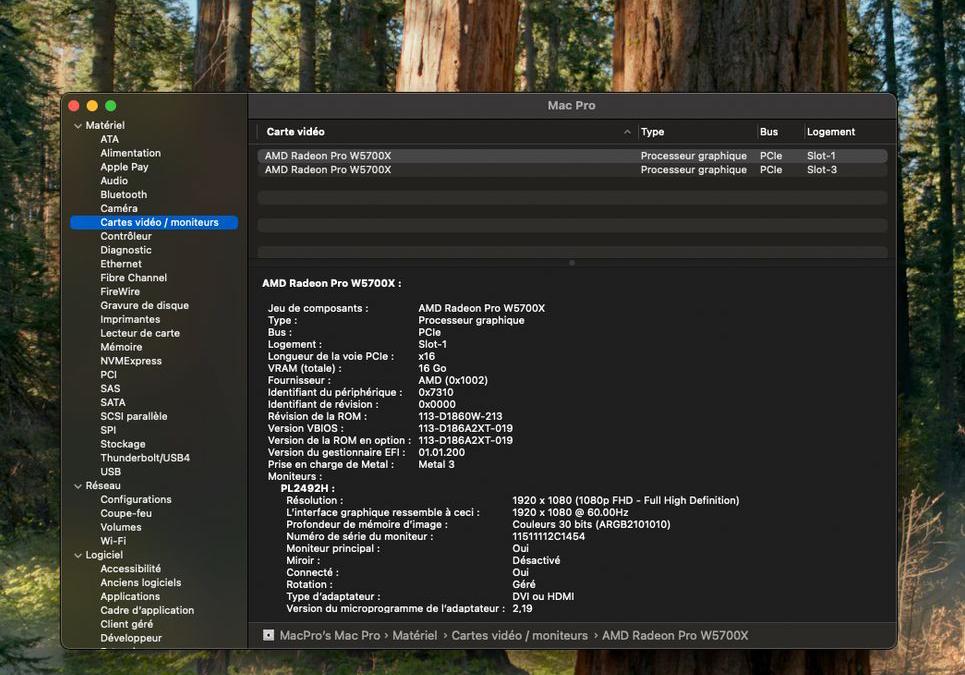This screenshot has height=675, width=965.
Task: Open Anciens logiciels under Logiciel
Action: click(x=141, y=583)
